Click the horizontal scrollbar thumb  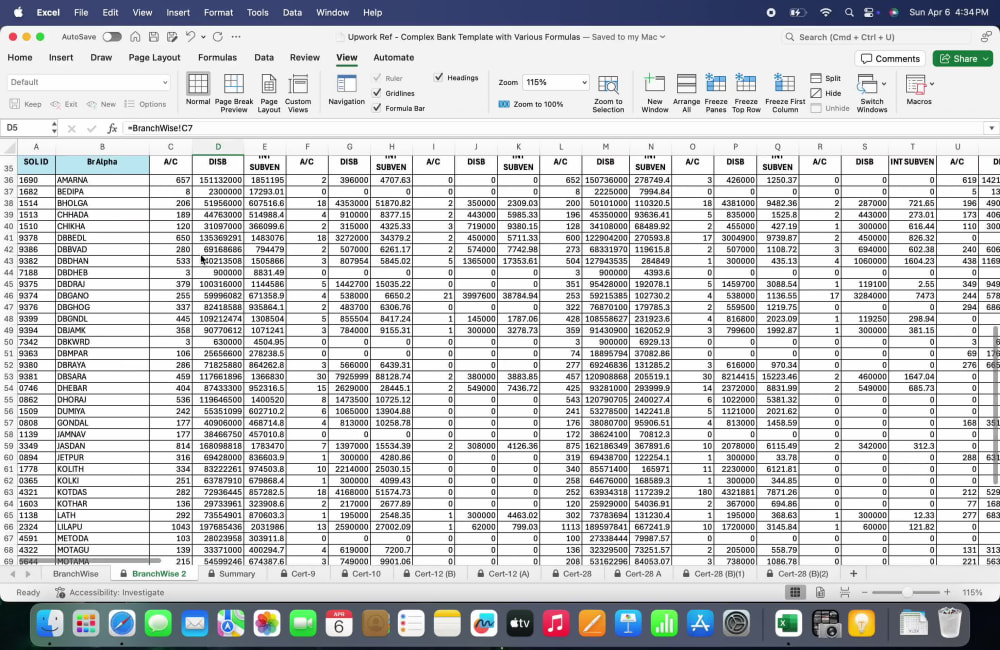pos(89,561)
